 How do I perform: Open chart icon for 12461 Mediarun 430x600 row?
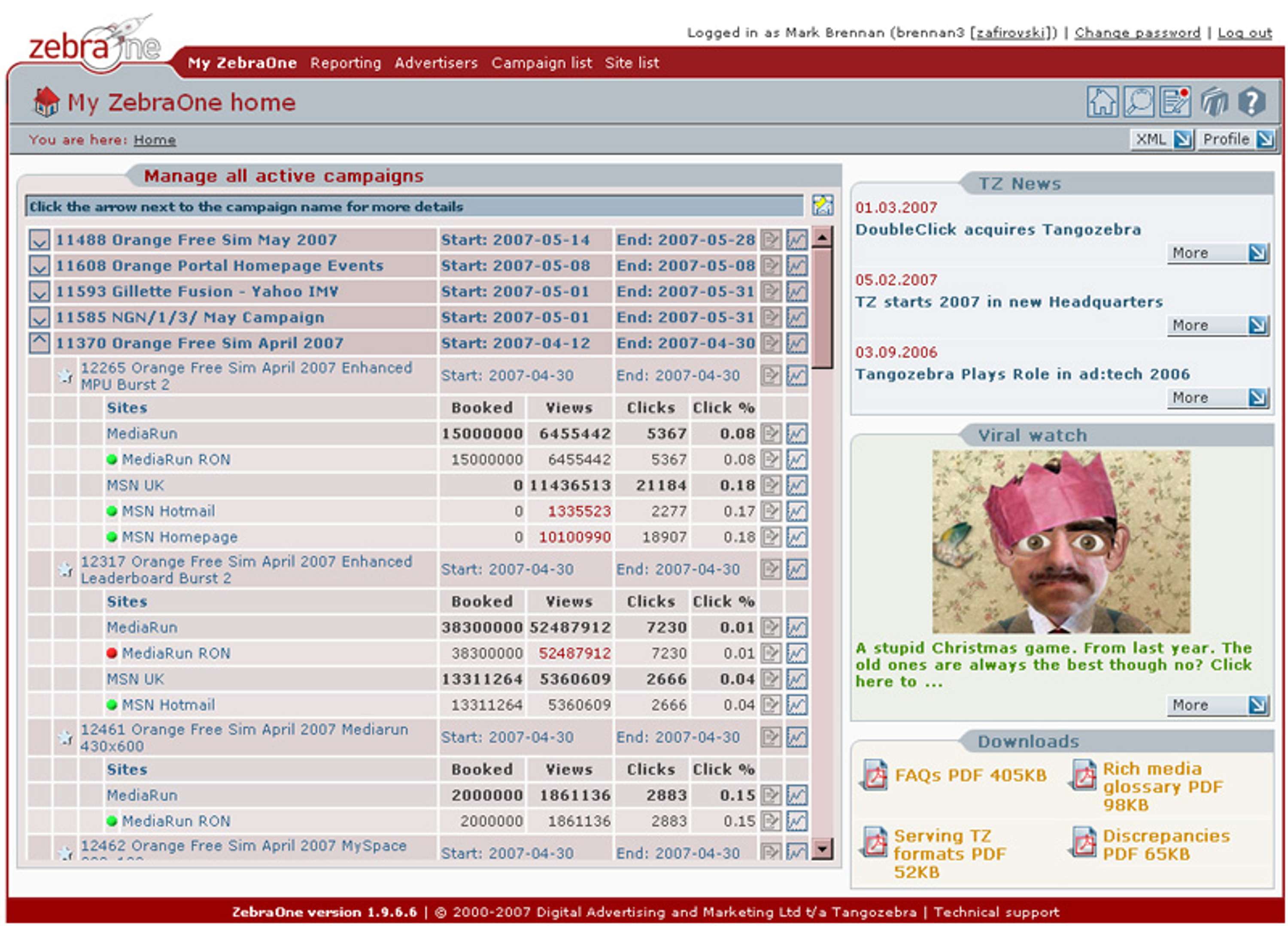(x=797, y=737)
